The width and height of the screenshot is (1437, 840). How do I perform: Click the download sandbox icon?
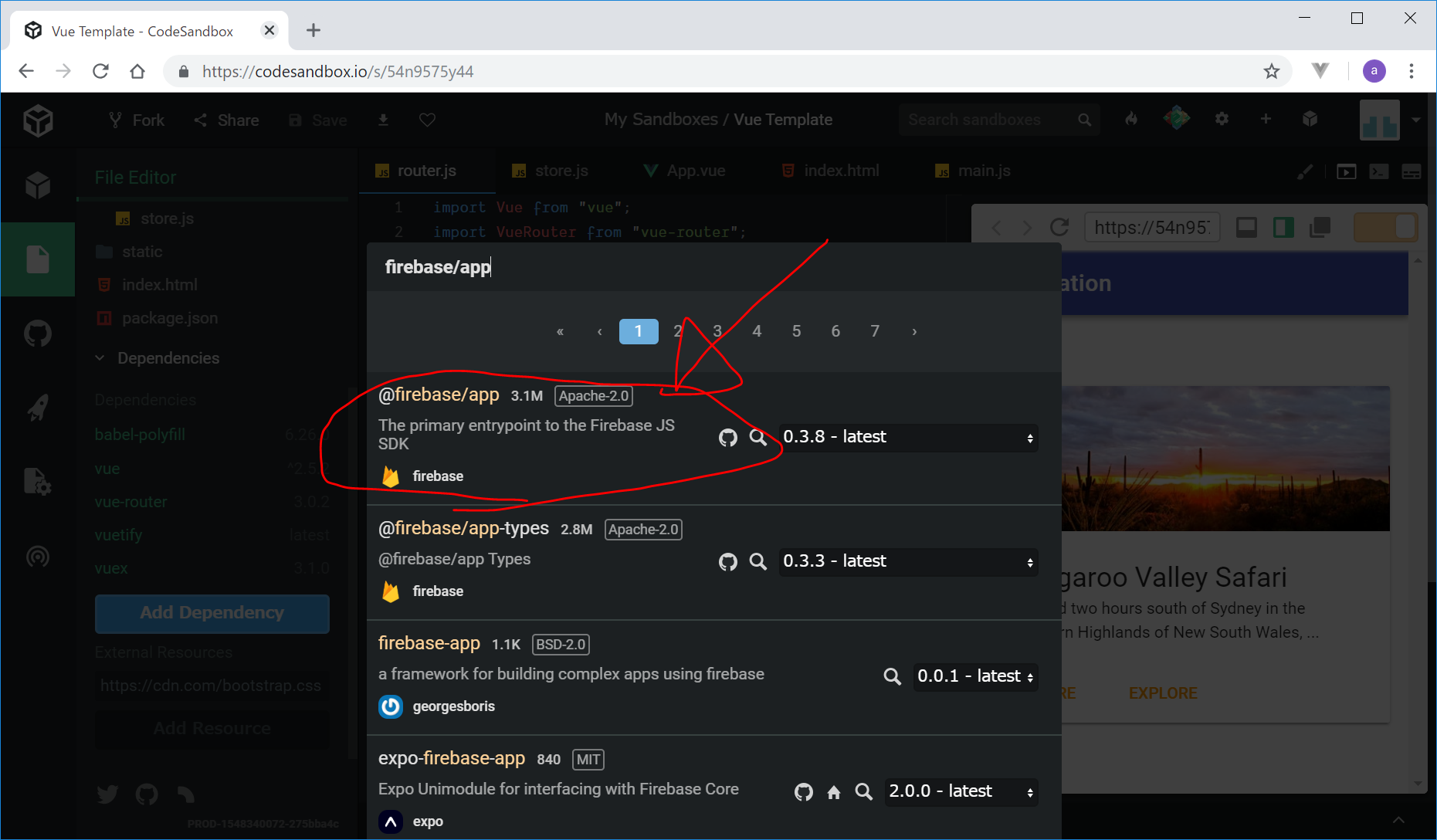(x=383, y=120)
